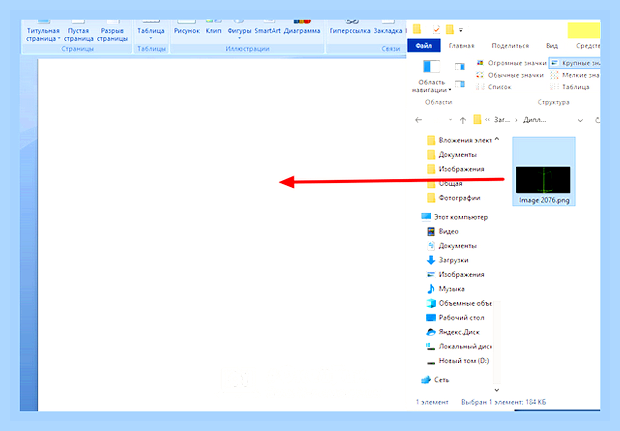
Task: Click the folder icon in Explorer title bar
Action: coord(417,29)
